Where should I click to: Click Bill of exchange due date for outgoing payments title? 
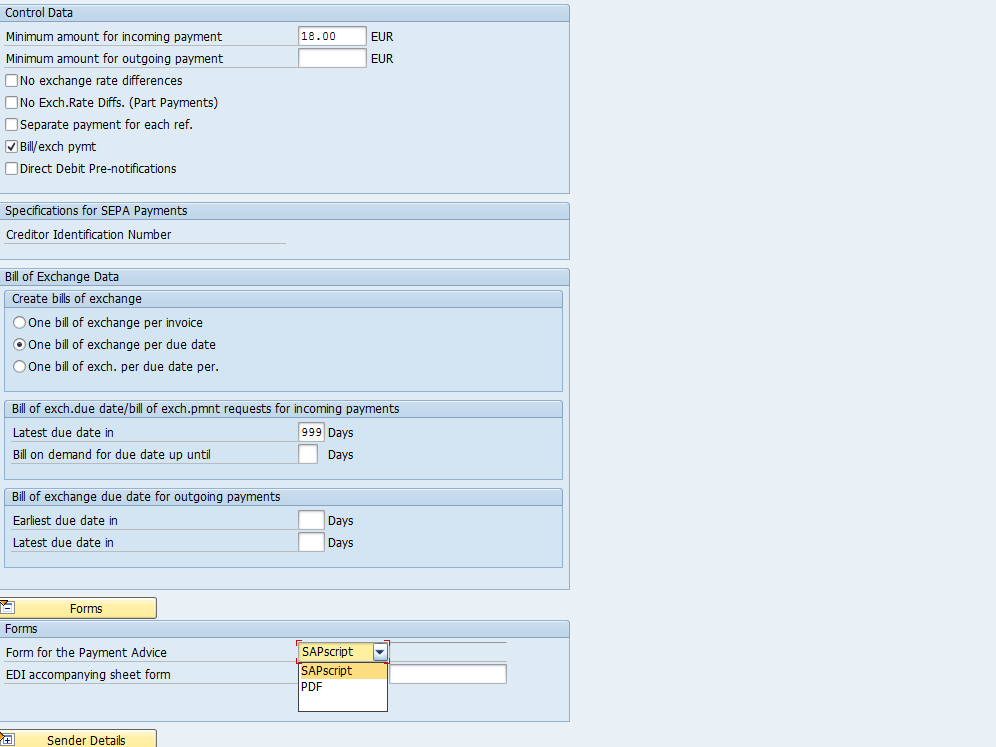pyautogui.click(x=146, y=497)
